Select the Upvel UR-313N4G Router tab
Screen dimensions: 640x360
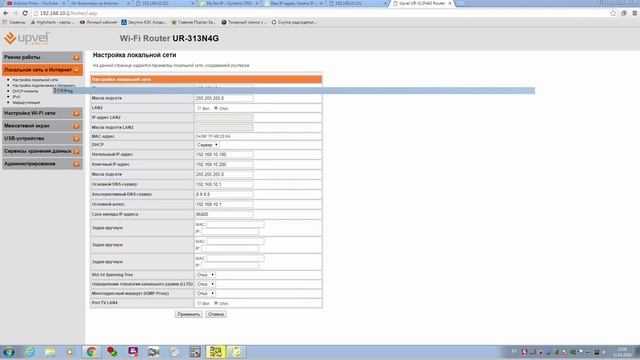coord(422,3)
